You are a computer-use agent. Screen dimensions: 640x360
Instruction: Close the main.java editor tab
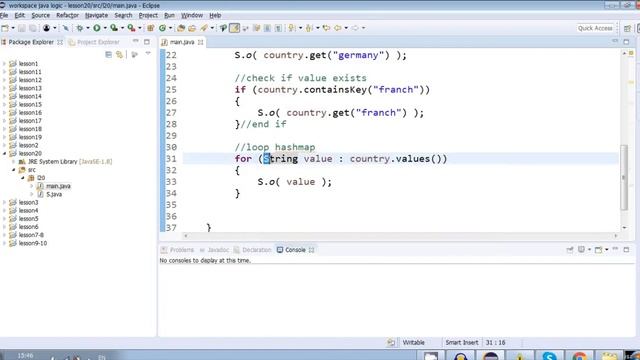coord(200,42)
